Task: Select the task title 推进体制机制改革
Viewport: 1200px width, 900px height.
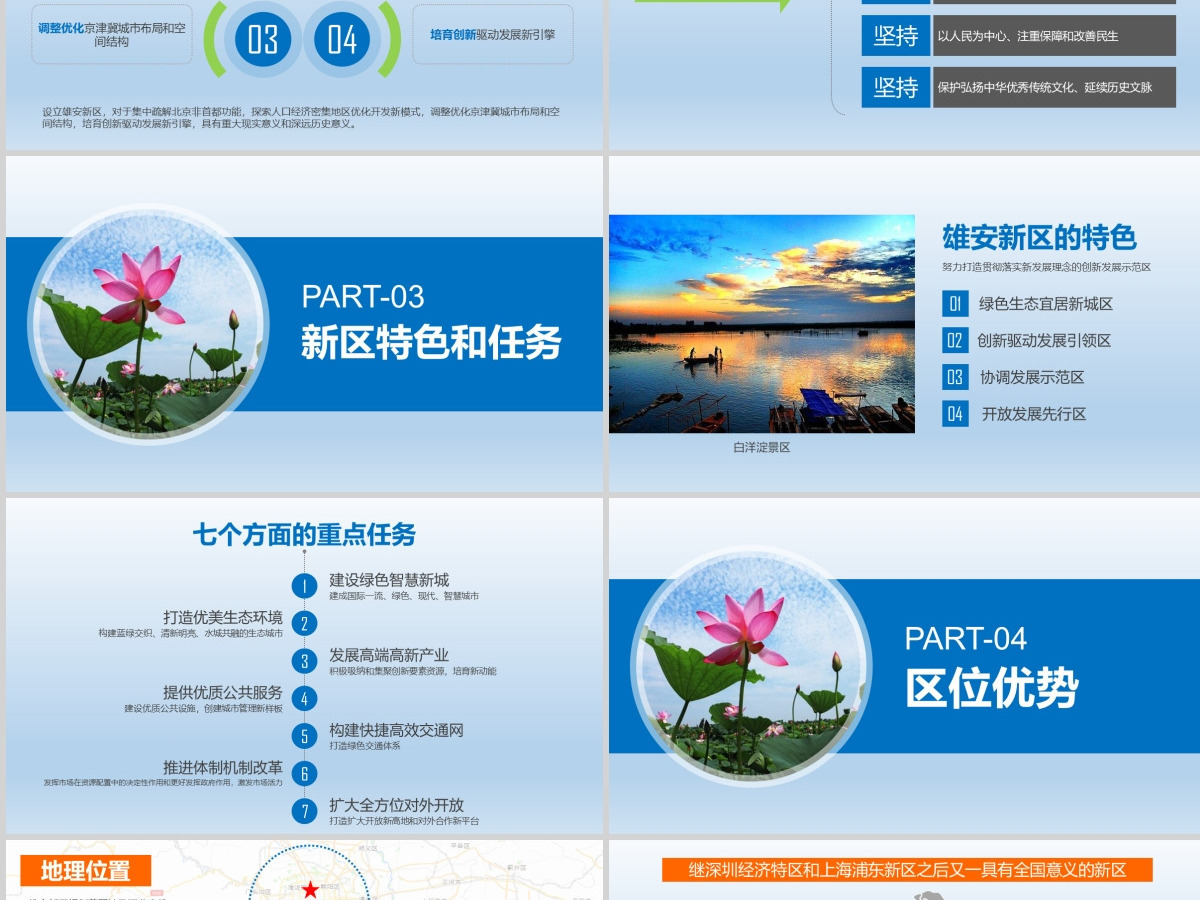Action: pos(223,768)
